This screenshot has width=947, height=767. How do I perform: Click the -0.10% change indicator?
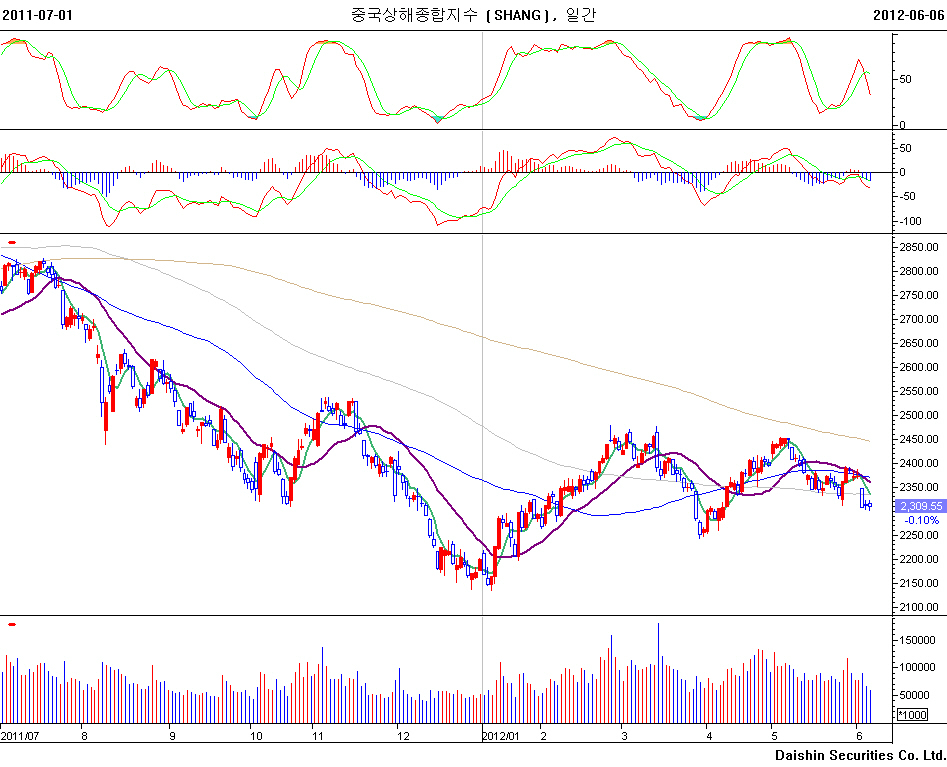pos(921,520)
